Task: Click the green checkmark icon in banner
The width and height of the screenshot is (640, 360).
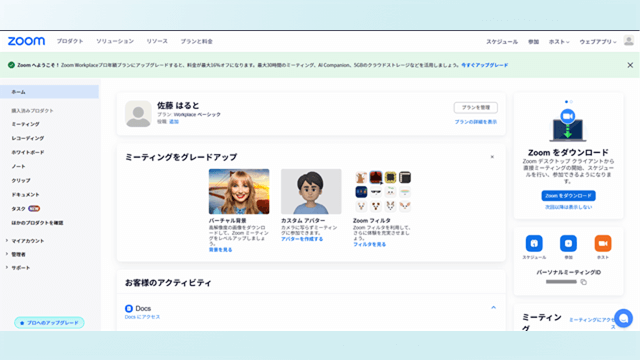Action: [11, 65]
